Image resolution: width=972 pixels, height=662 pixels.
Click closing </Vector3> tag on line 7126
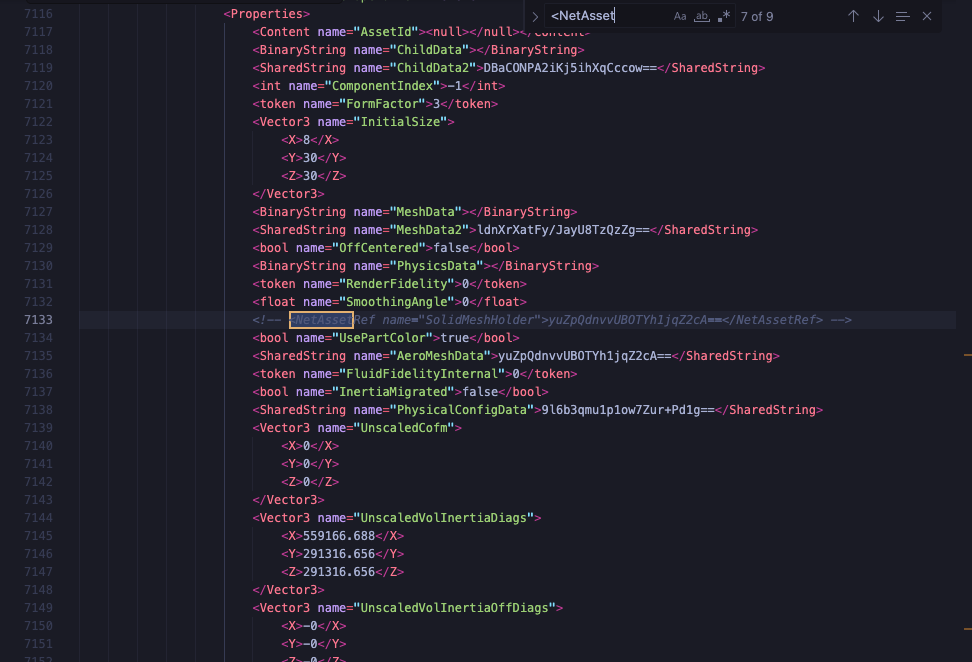click(288, 194)
